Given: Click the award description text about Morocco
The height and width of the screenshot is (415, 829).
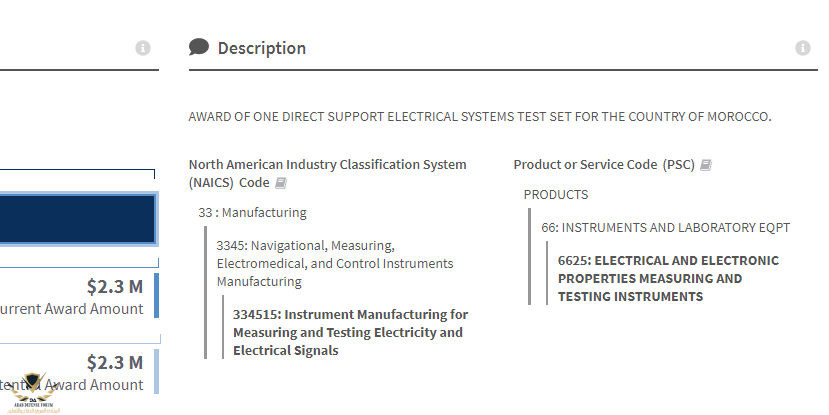Looking at the screenshot, I should (480, 117).
